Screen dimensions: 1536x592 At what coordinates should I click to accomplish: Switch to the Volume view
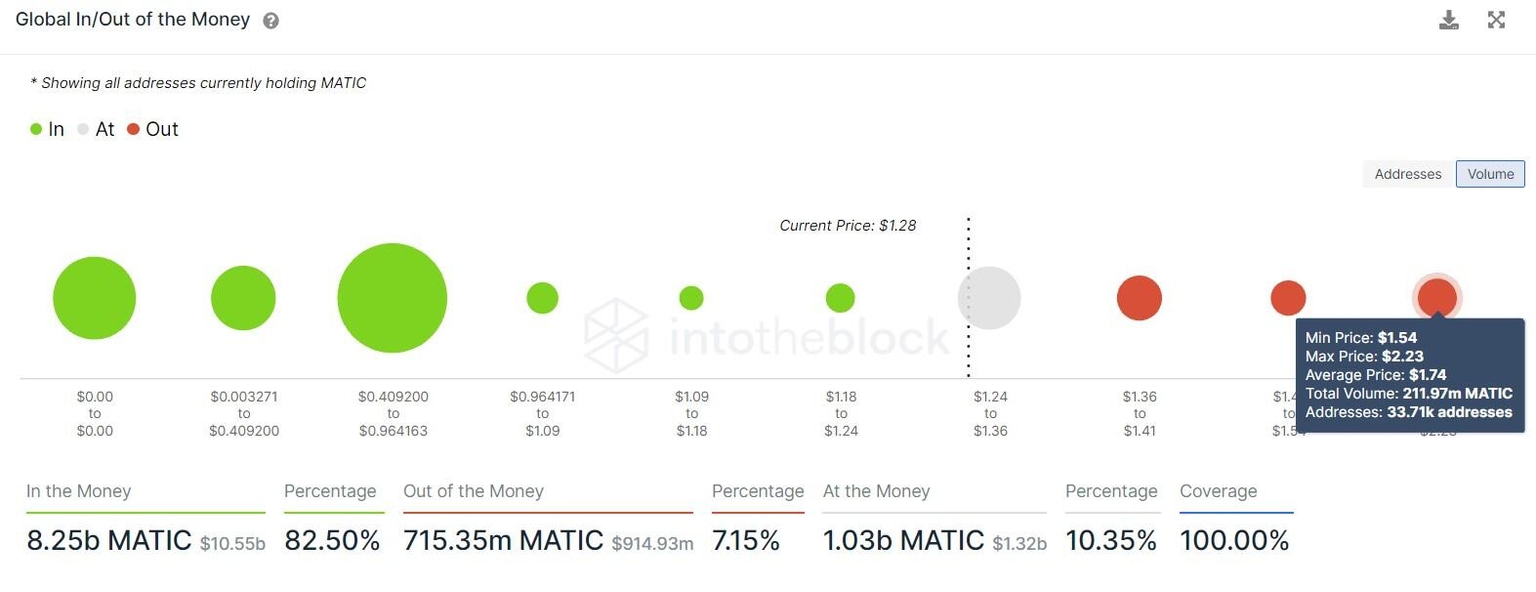pyautogui.click(x=1490, y=173)
